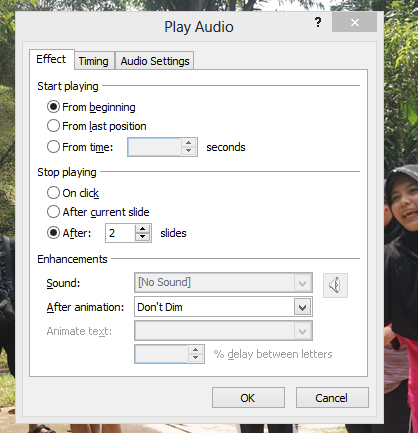Switch to the Effect tab
Image resolution: width=418 pixels, height=433 pixels.
coord(51,59)
